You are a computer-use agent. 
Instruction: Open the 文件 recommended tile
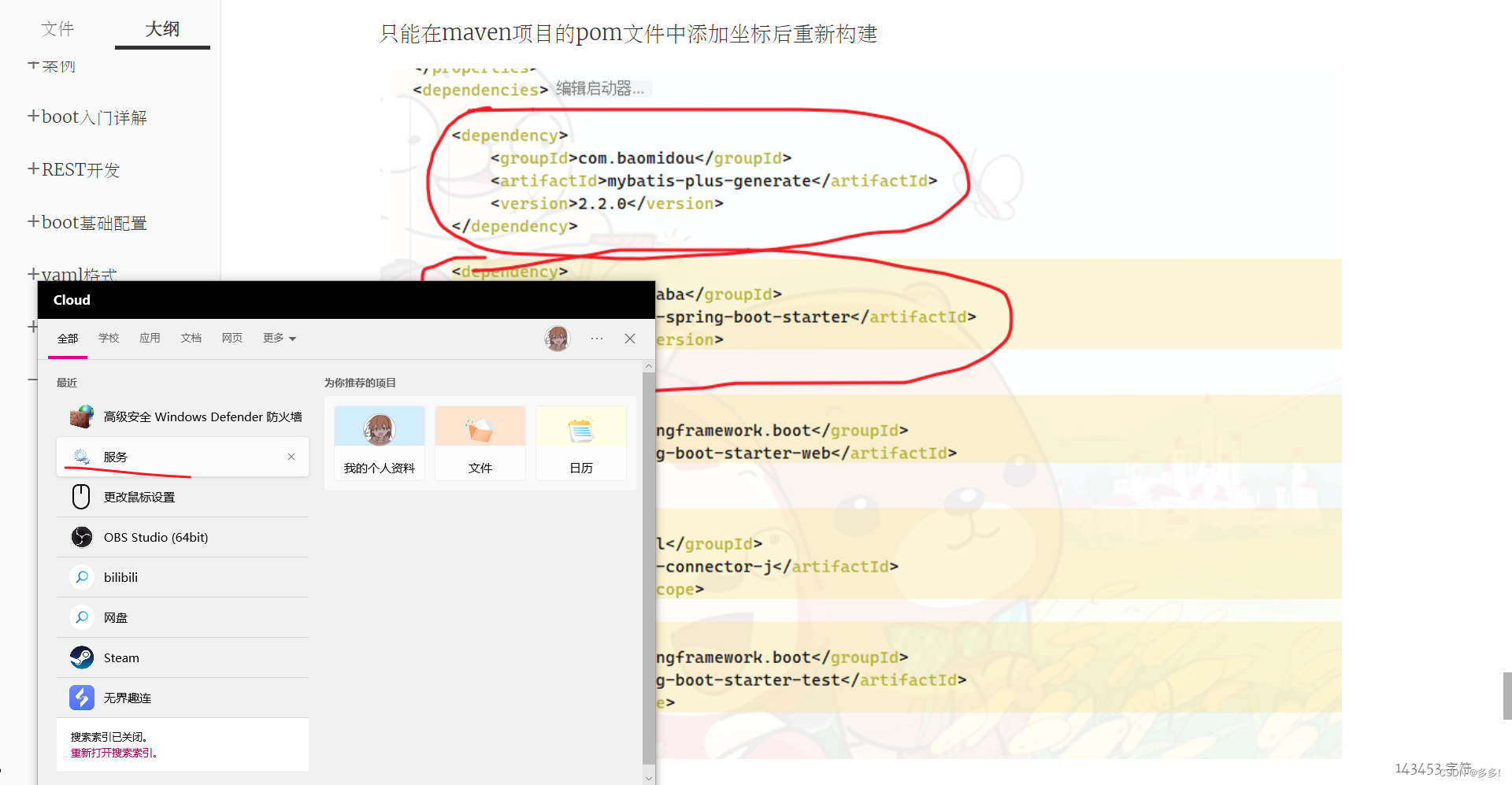point(480,442)
